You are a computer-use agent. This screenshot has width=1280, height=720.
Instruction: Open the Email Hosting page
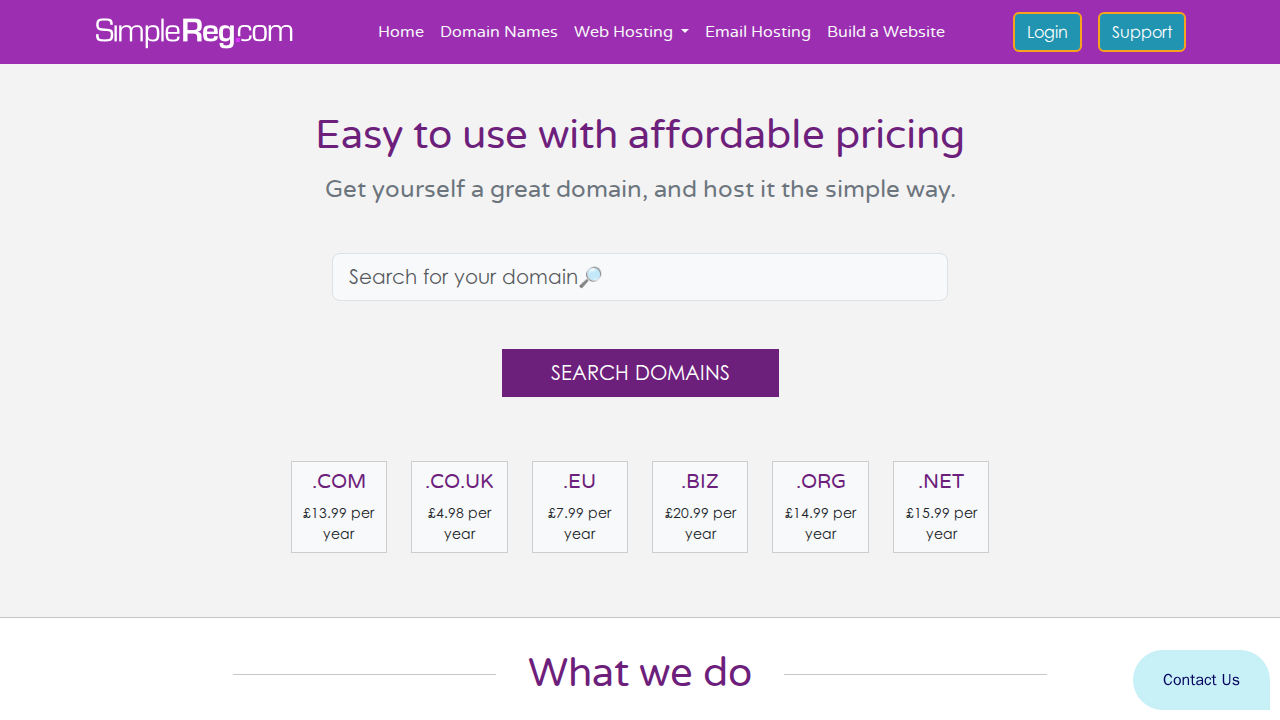(758, 32)
